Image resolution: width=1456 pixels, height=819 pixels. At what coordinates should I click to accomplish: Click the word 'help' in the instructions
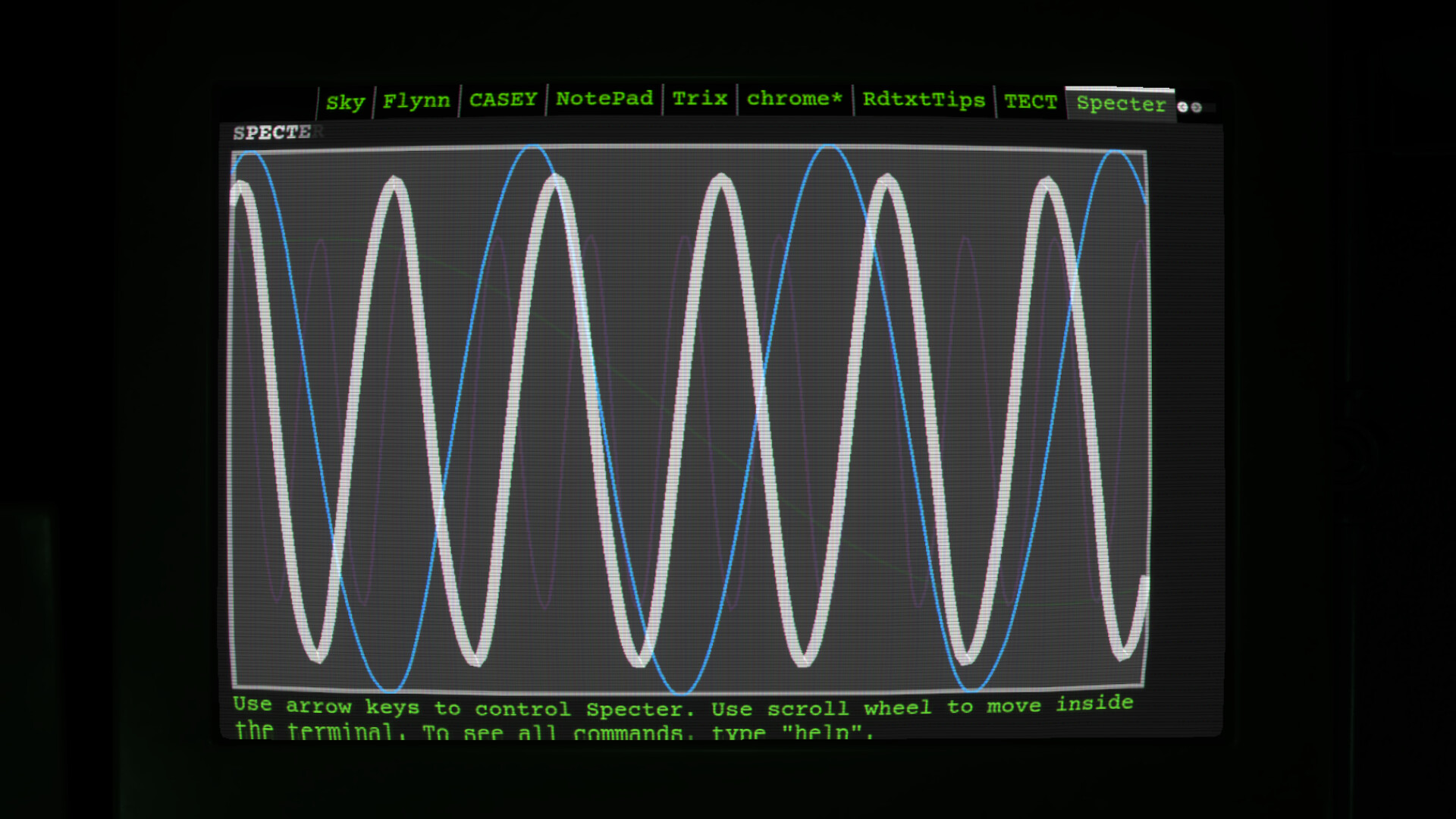pos(821,733)
